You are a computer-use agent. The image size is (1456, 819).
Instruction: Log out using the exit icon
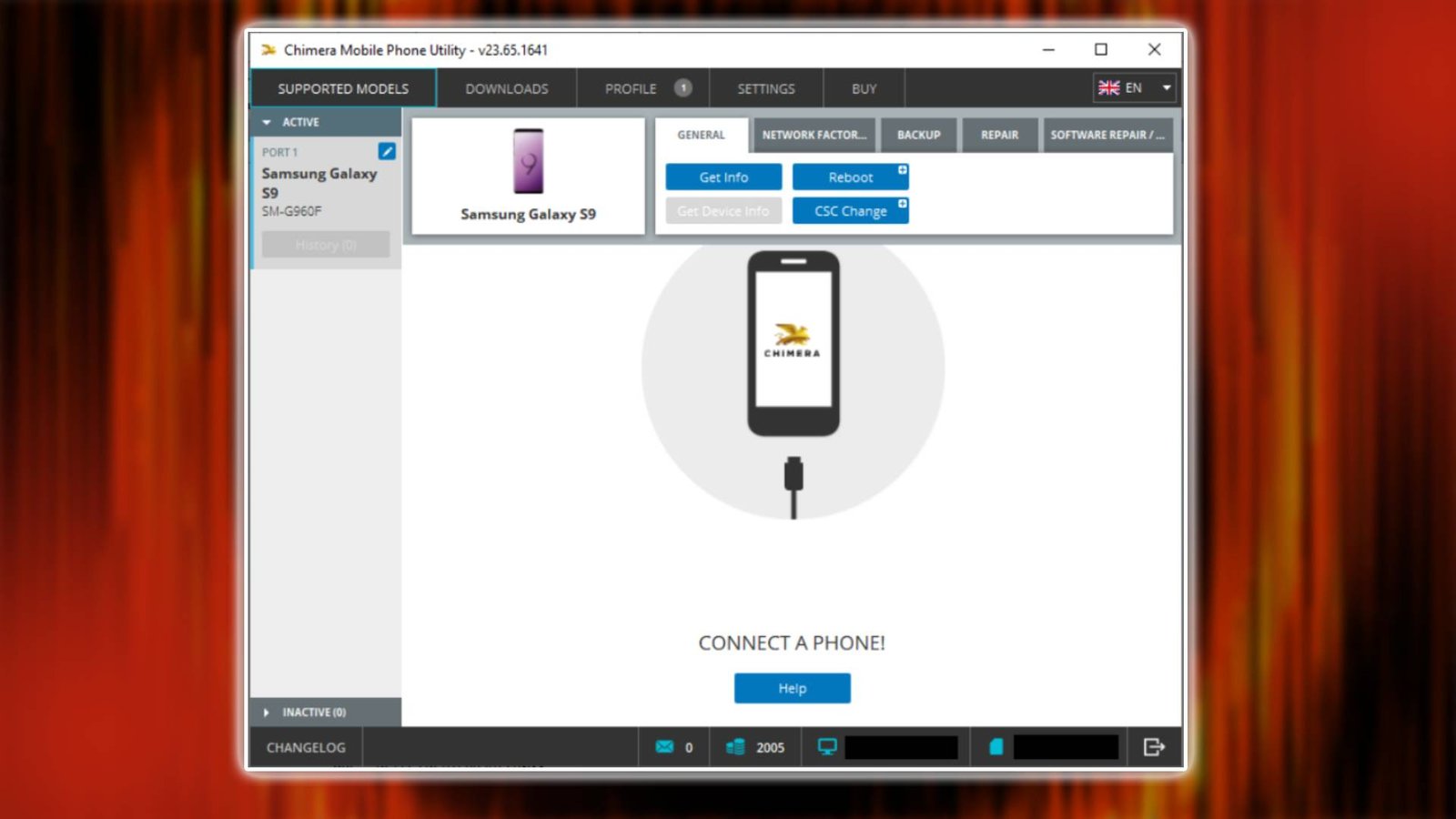point(1154,746)
